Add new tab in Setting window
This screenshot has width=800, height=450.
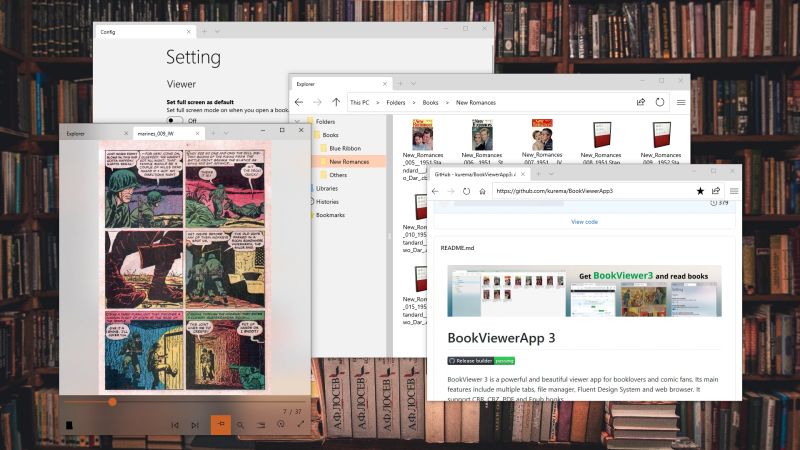coord(204,32)
